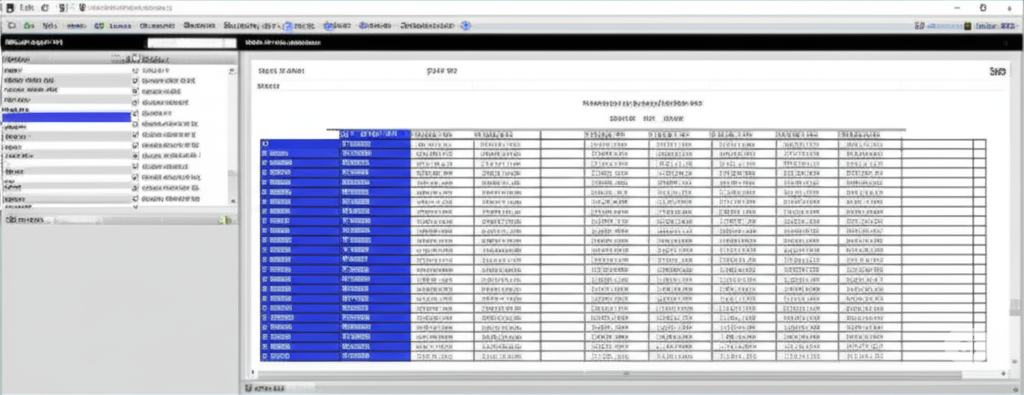This screenshot has height=395, width=1024.
Task: Click the down arrow of the left list scrollbar
Action: pyautogui.click(x=233, y=201)
